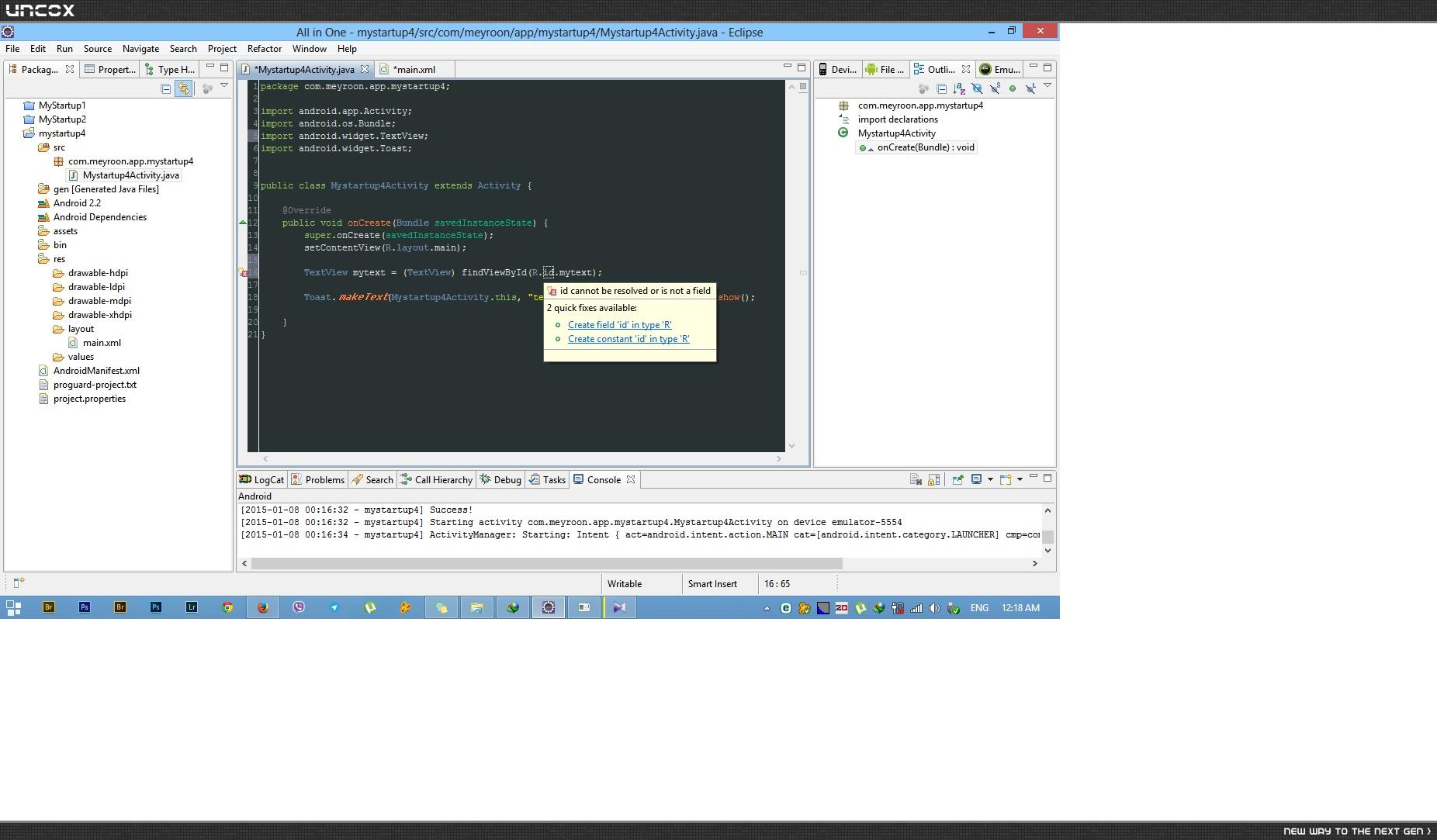1437x840 pixels.
Task: Switch to the main.xml editor tab
Action: (414, 70)
